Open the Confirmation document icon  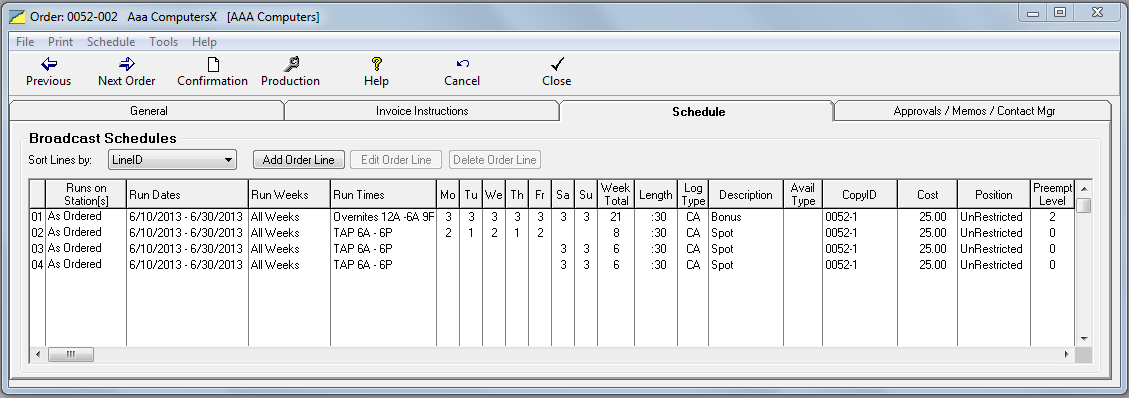(x=212, y=64)
